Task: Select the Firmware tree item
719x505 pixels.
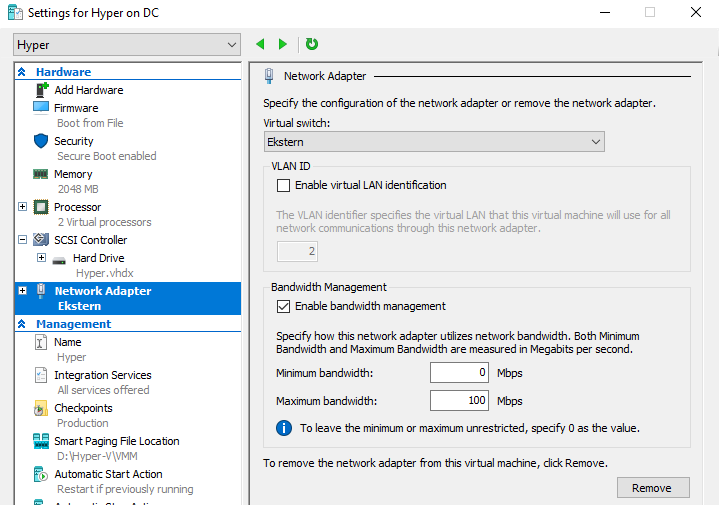Action: coord(76,108)
